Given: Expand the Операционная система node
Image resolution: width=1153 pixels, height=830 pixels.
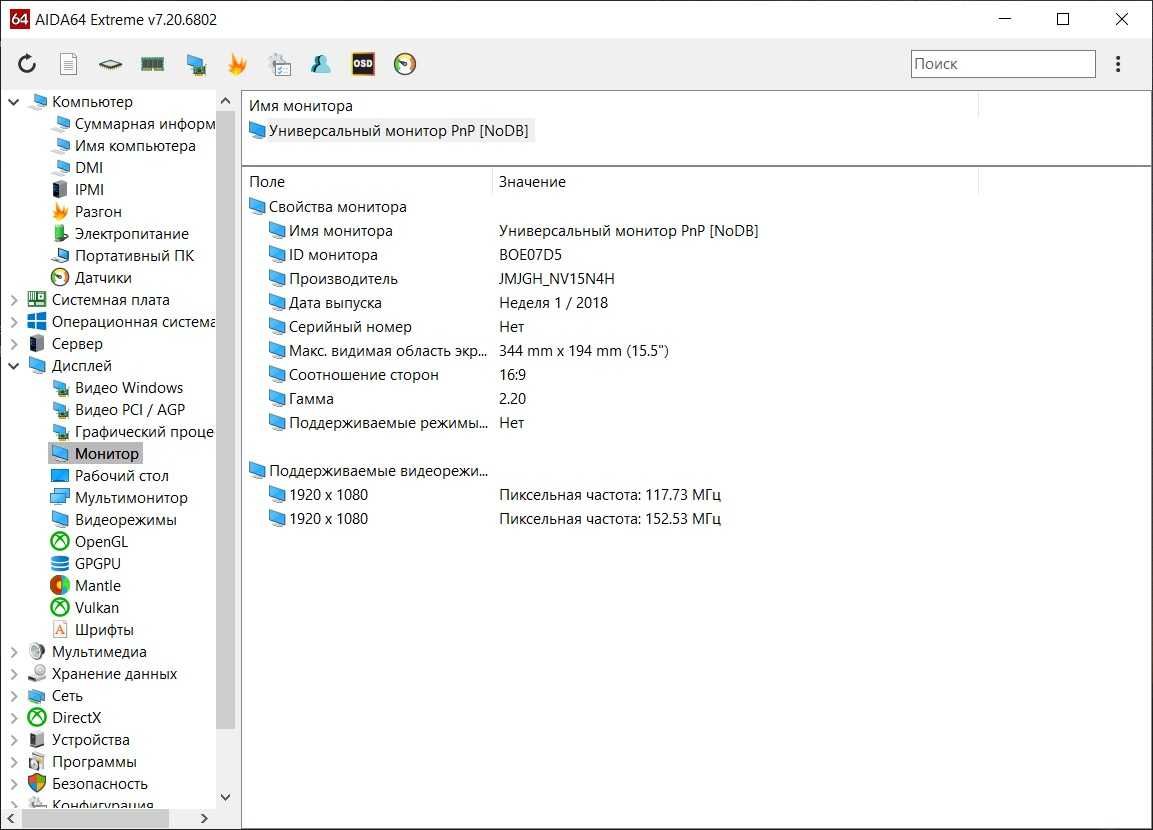Looking at the screenshot, I should click(x=13, y=322).
